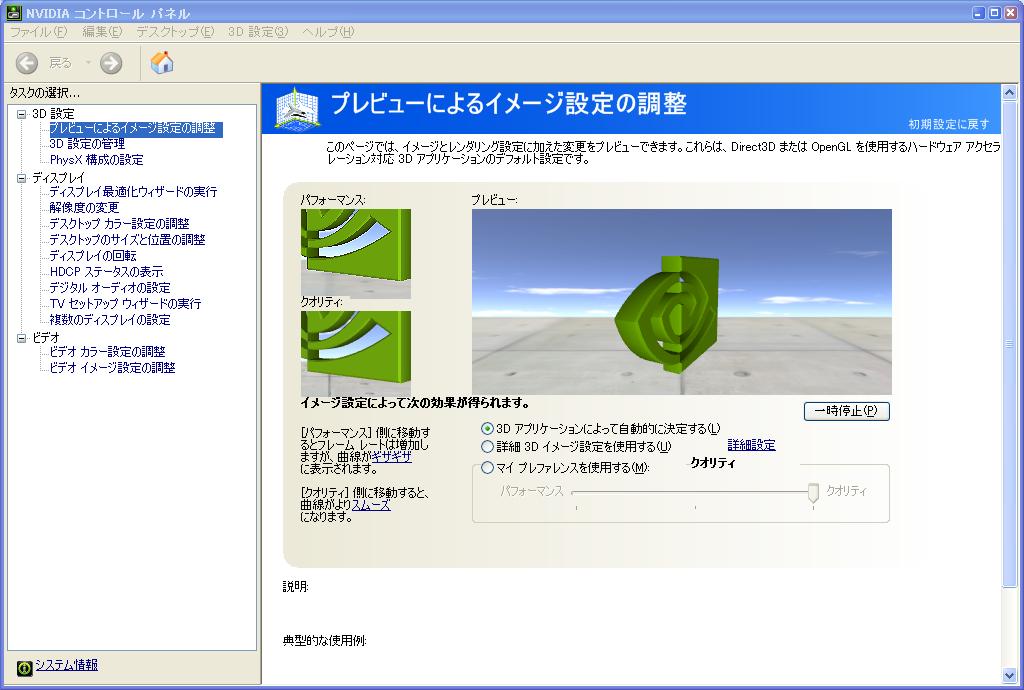Viewport: 1024px width, 690px height.
Task: Click the パフォーマンス preview thumbnail
Action: click(x=356, y=254)
